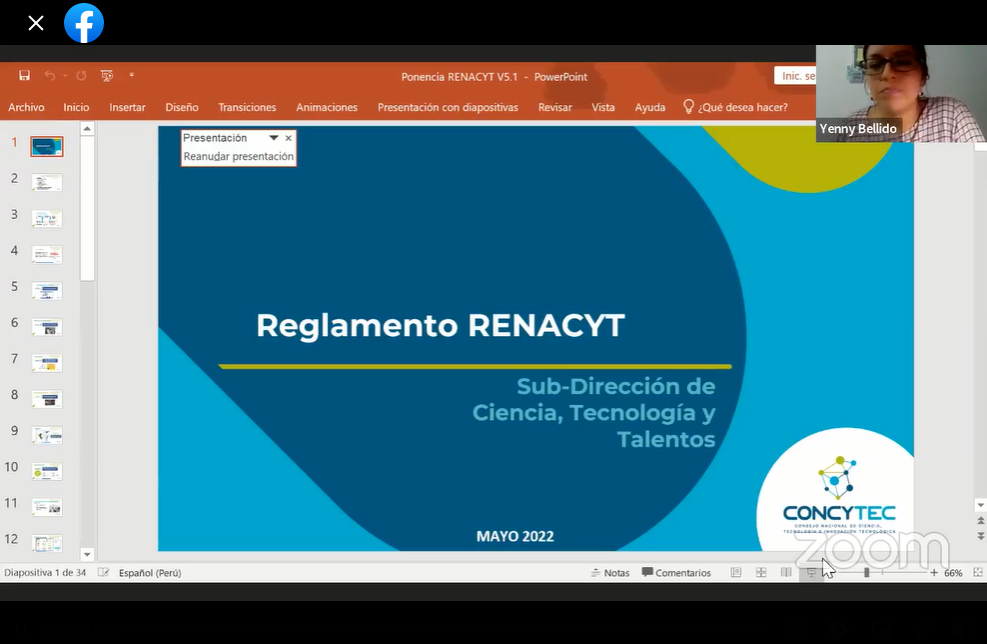Switch to Normal view icon in status bar

[736, 573]
